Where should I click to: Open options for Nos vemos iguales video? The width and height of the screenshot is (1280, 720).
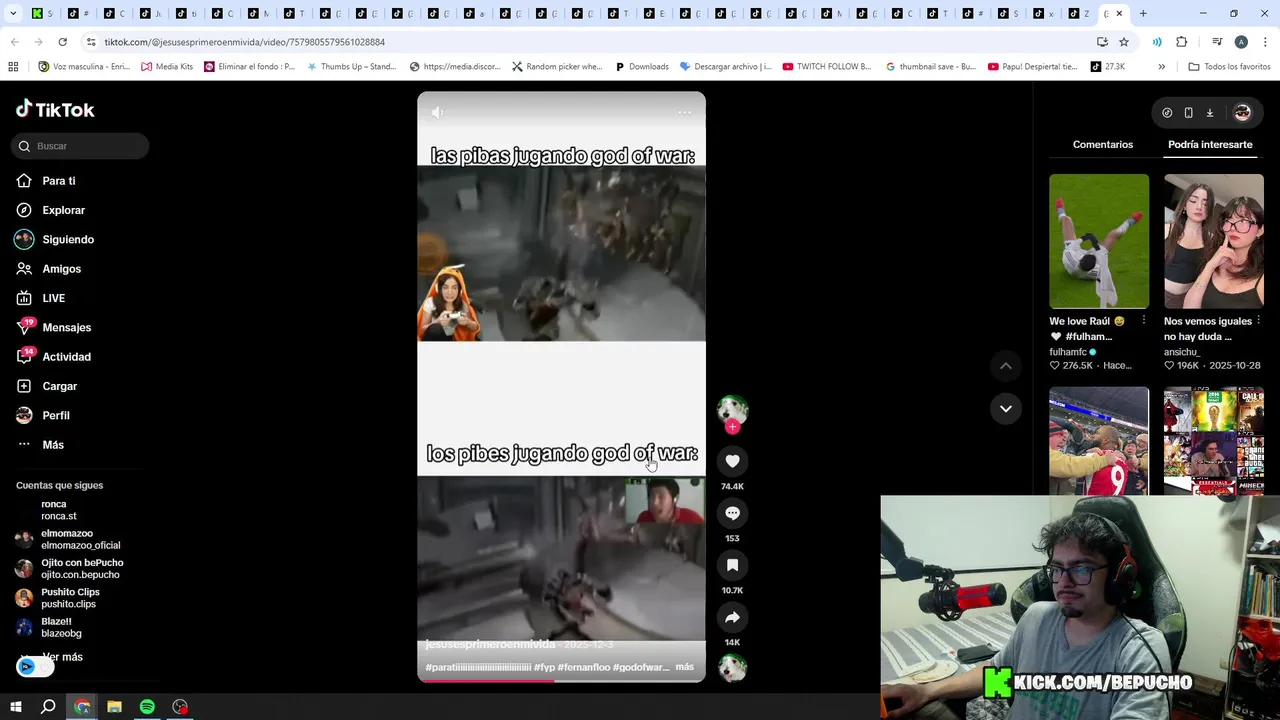(1259, 321)
